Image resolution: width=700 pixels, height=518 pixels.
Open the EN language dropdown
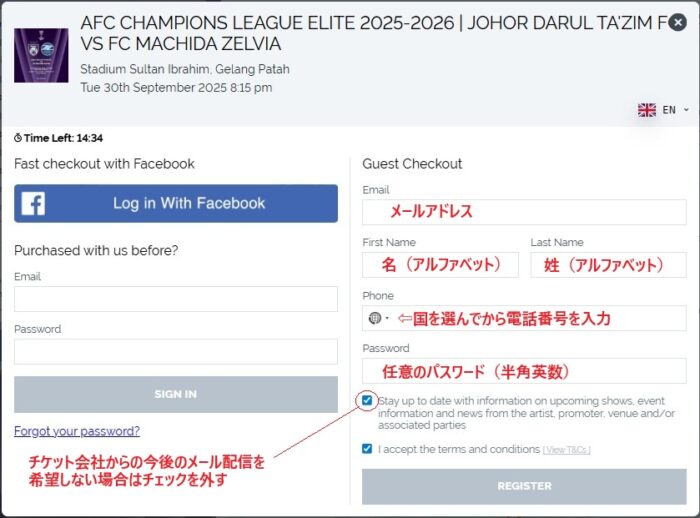(675, 110)
